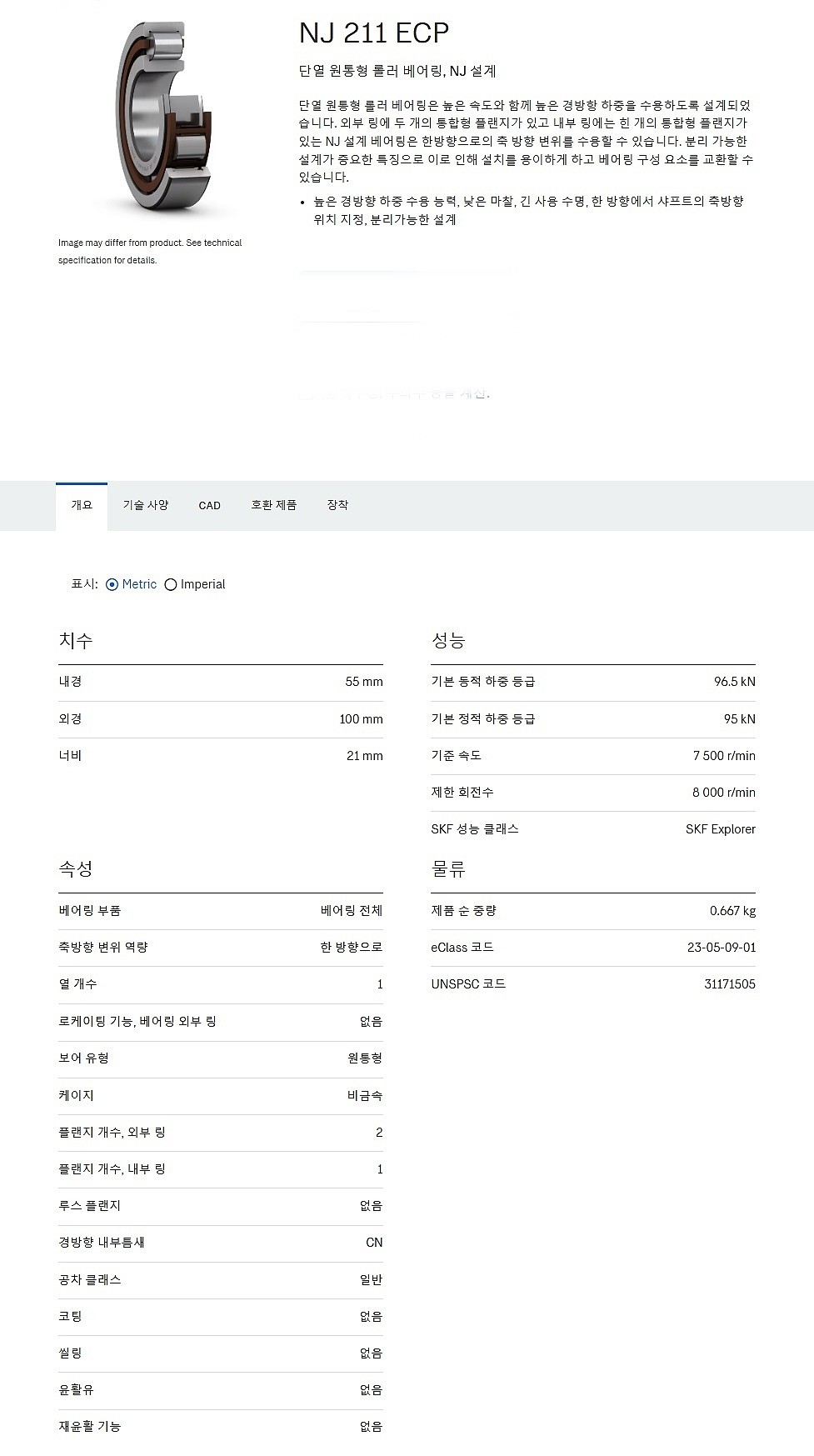The image size is (814, 1456).
Task: Click the UNSPSC code 31171505
Action: (730, 984)
